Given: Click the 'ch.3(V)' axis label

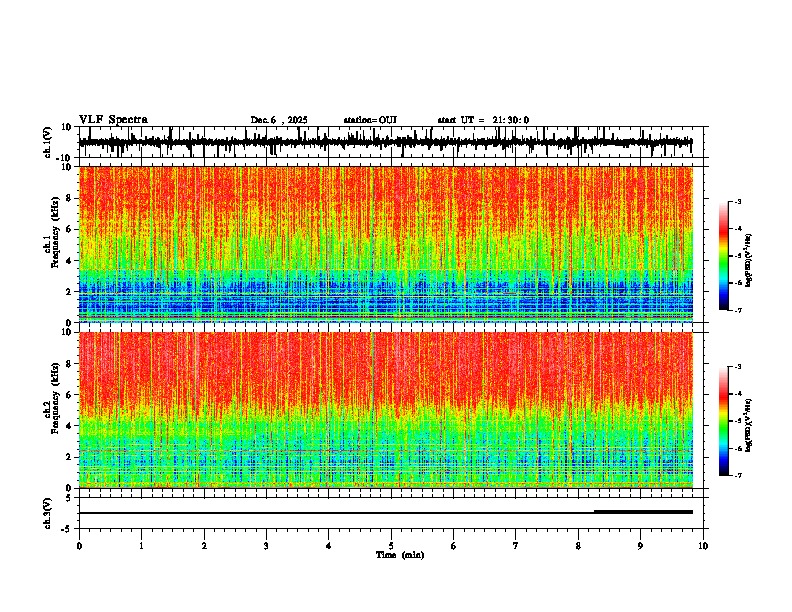Looking at the screenshot, I should [48, 513].
